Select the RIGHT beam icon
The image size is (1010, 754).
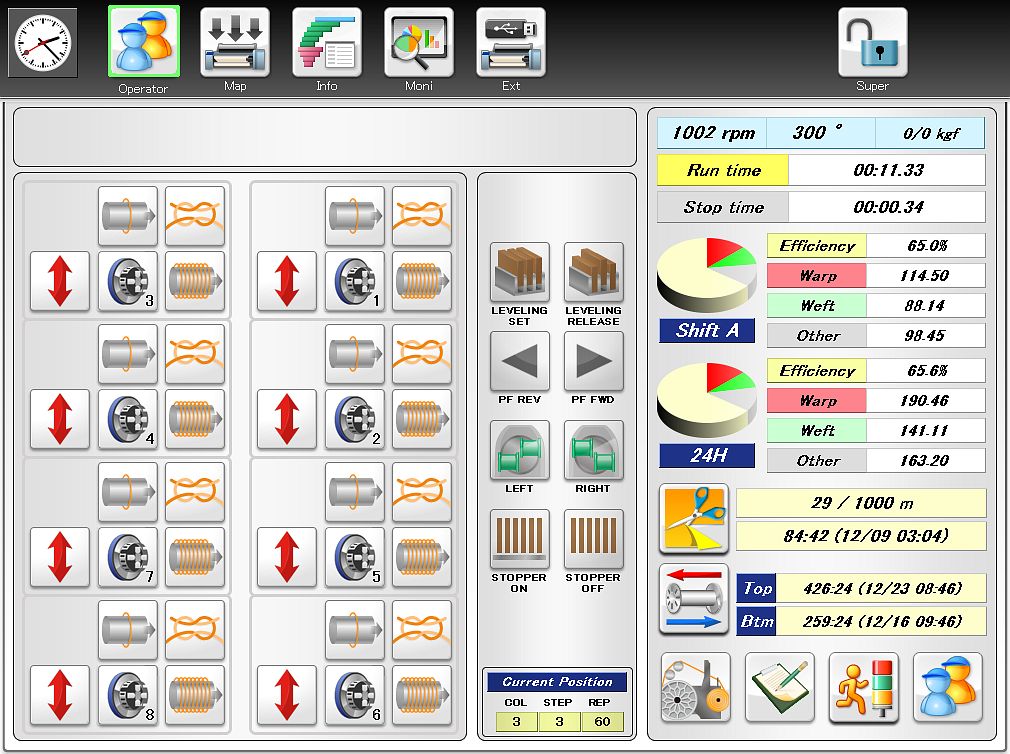[x=593, y=449]
